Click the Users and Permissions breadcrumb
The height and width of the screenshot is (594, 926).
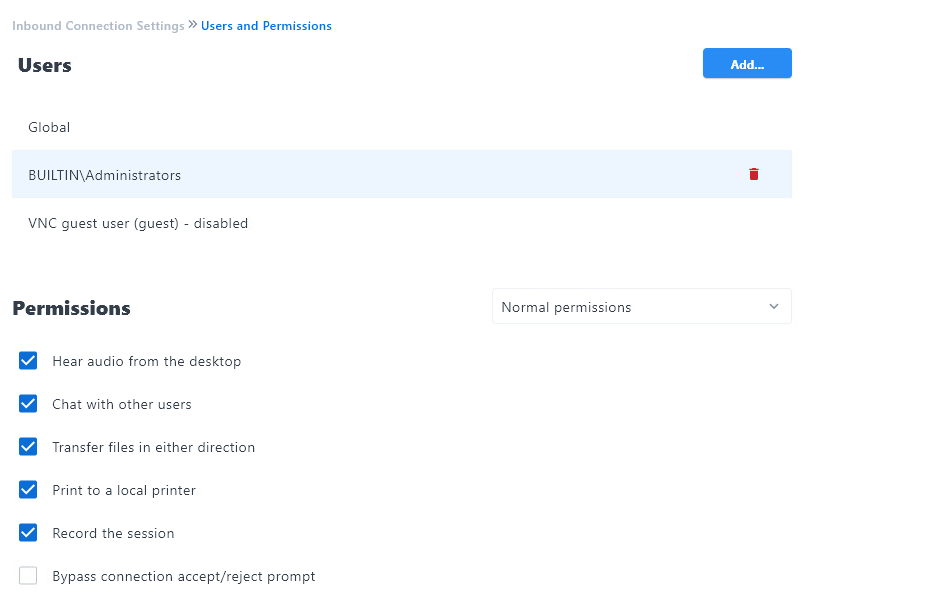266,25
